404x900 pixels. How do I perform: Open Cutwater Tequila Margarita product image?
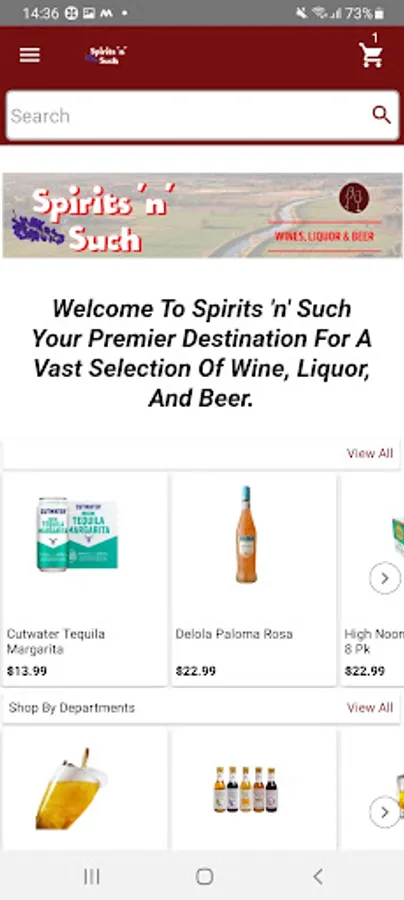pyautogui.click(x=77, y=534)
